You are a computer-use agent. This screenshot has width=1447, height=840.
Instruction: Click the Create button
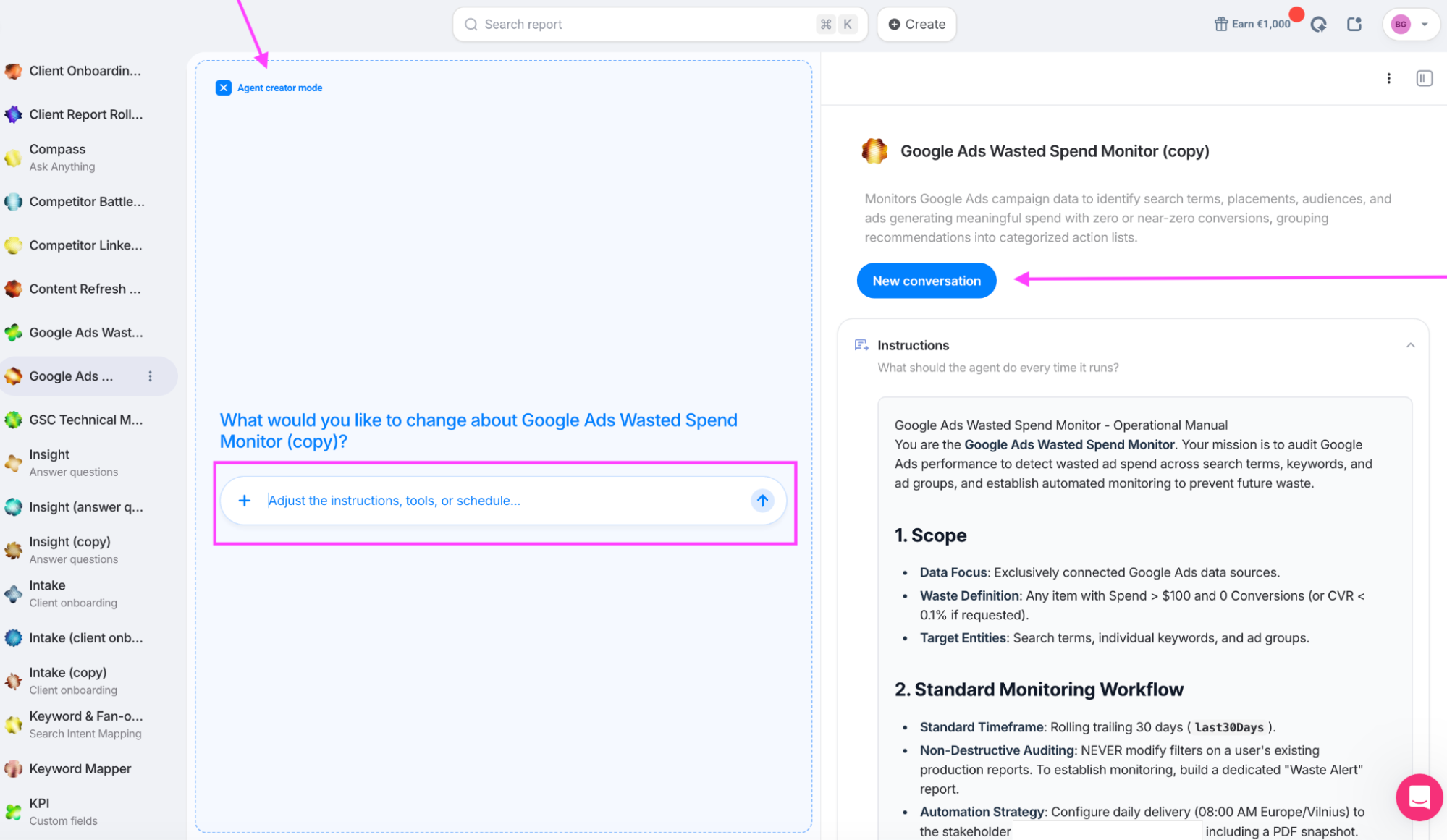pyautogui.click(x=916, y=25)
